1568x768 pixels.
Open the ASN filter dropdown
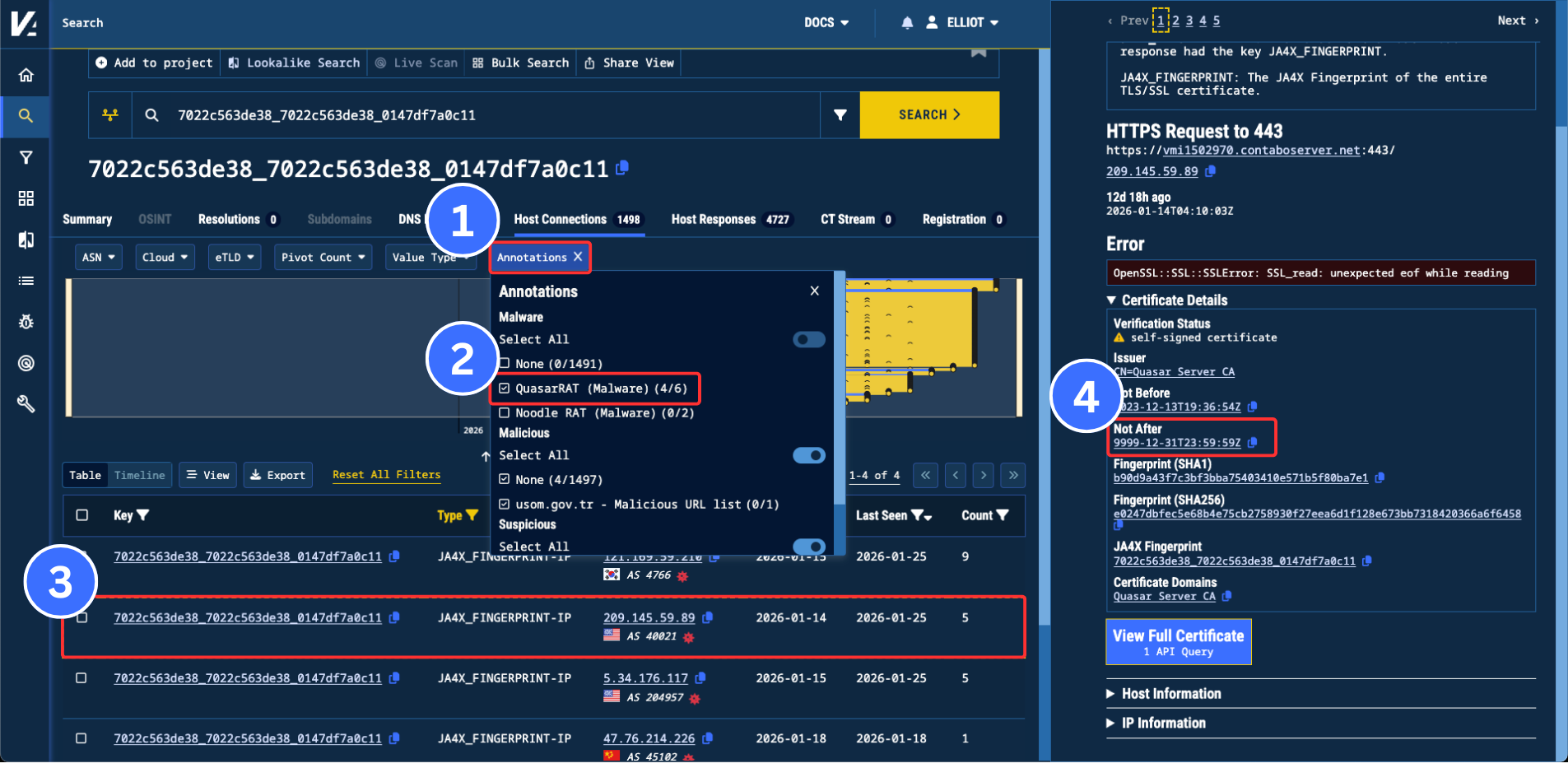[x=98, y=258]
